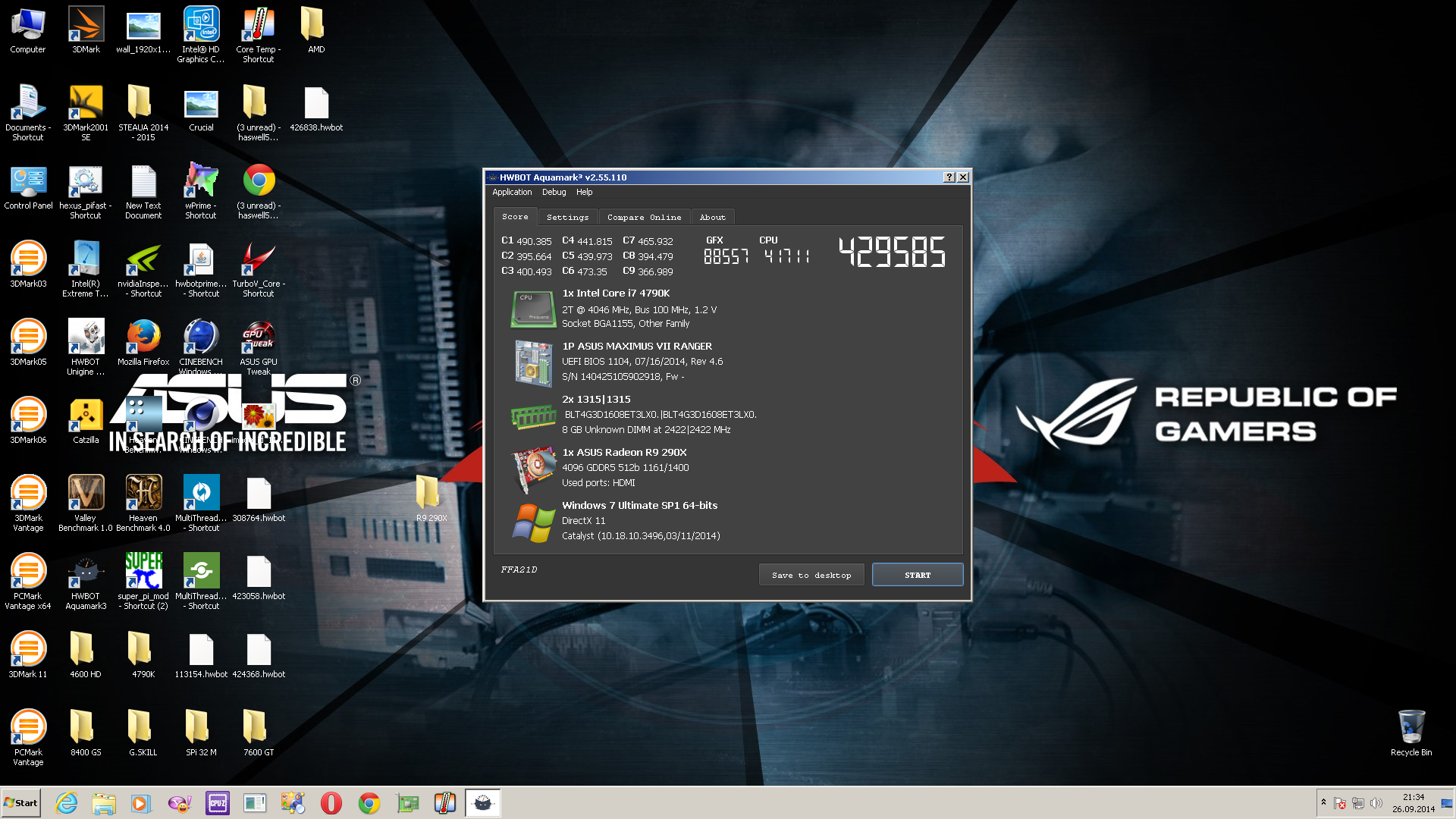Click '1x ASUS Radeon R9 290X' text
Screen dimensions: 1456x819
(x=624, y=453)
